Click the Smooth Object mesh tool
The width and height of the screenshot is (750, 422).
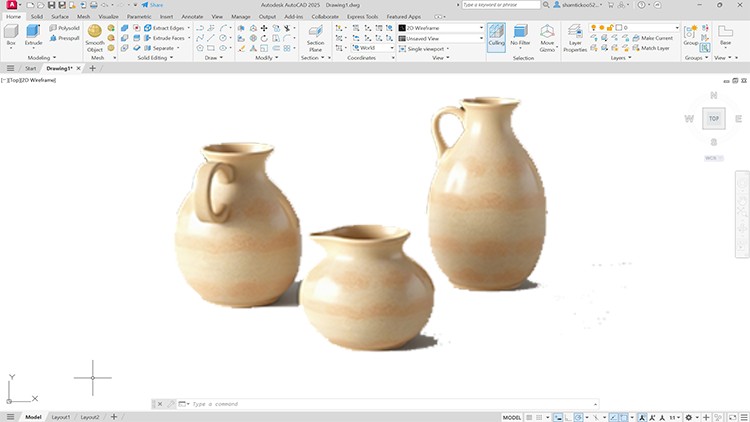95,37
